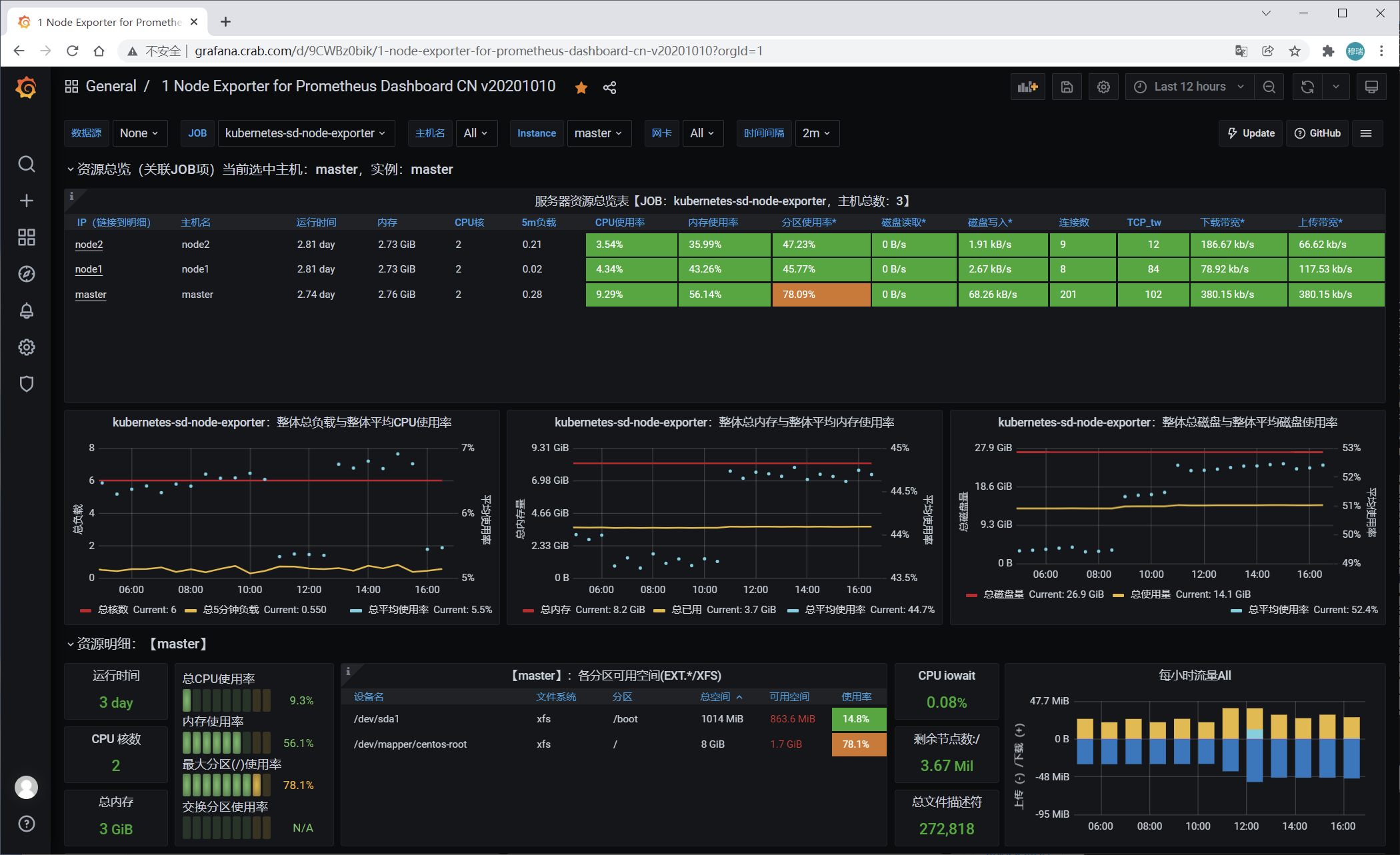This screenshot has width=1400, height=855.
Task: Toggle the 总核数 legend series
Action: (113, 610)
